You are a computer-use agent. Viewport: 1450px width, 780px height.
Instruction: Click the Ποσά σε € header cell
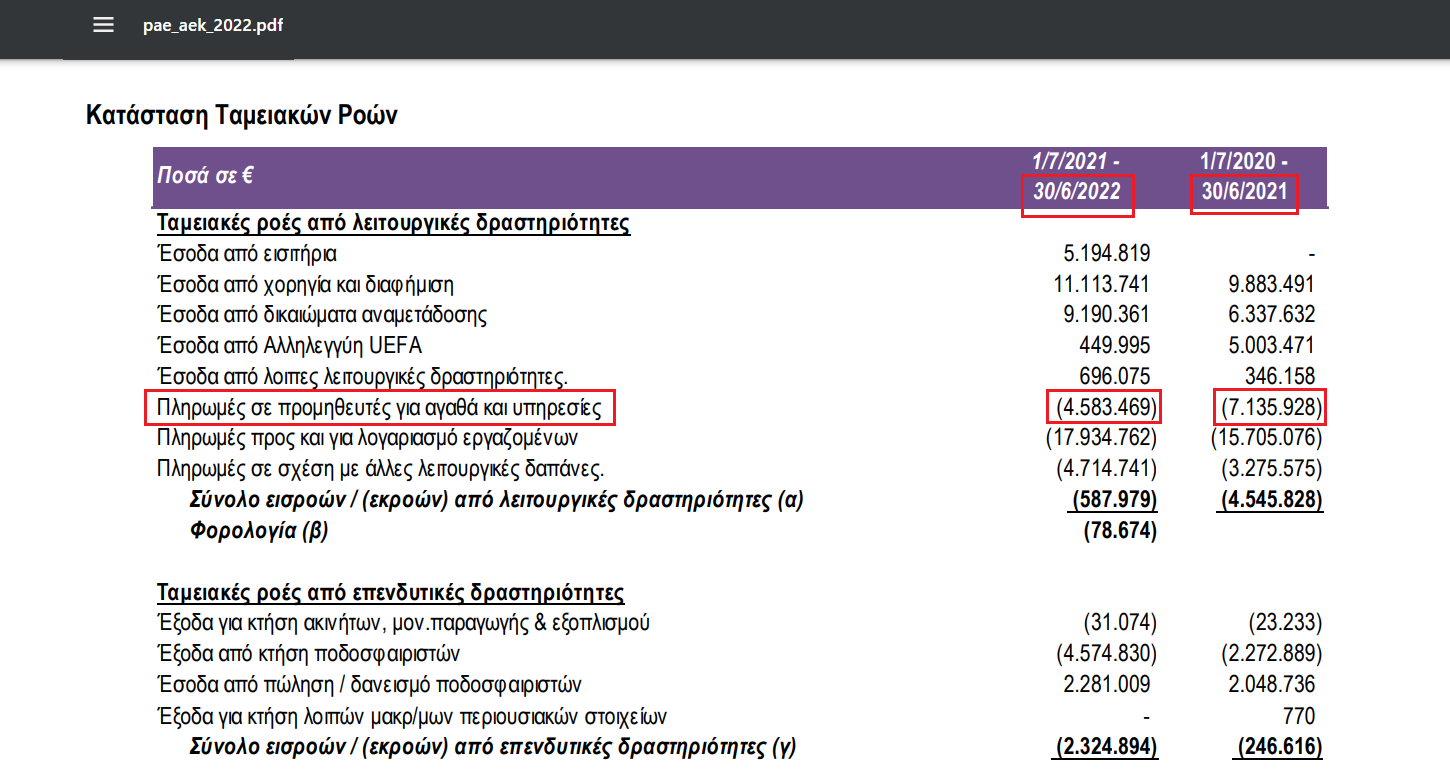point(205,176)
